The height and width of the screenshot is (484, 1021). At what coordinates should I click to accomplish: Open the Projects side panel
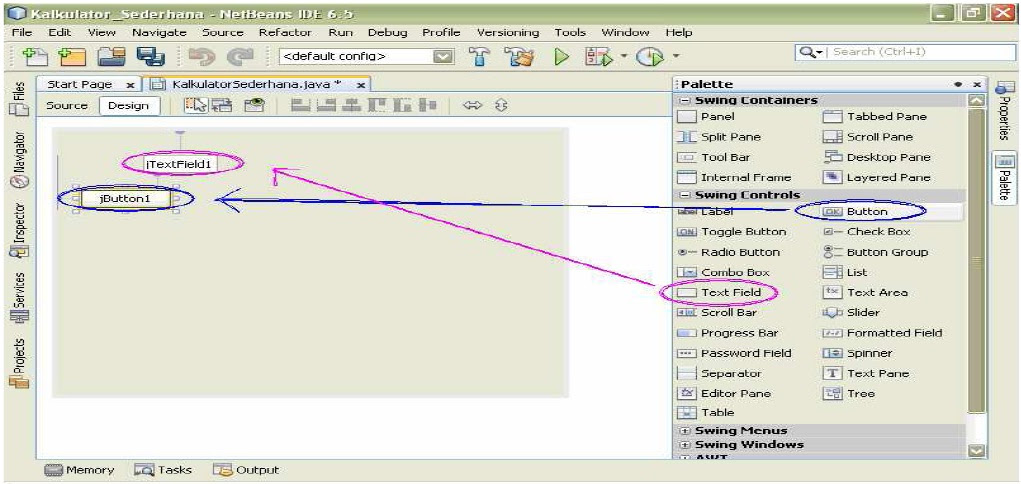click(19, 363)
